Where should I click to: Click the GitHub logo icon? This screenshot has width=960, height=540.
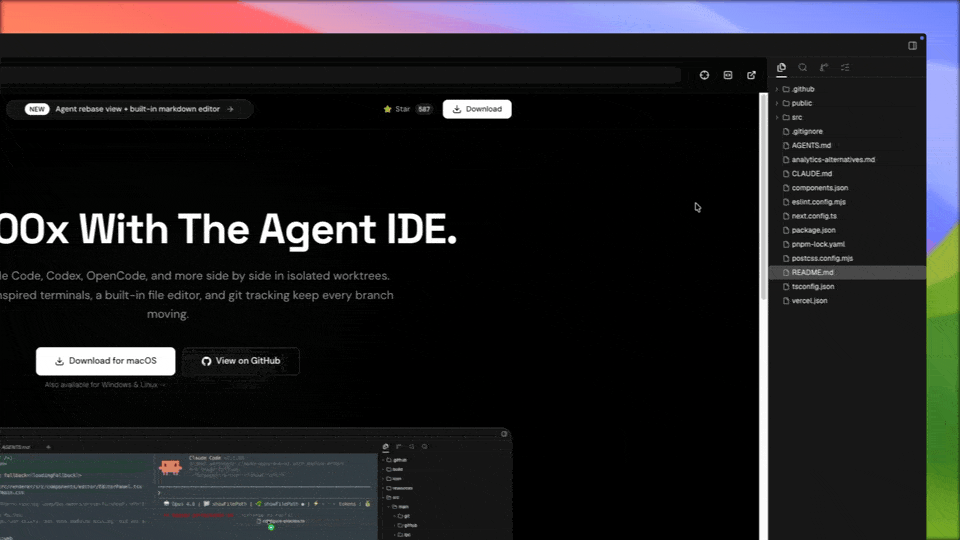[206, 361]
